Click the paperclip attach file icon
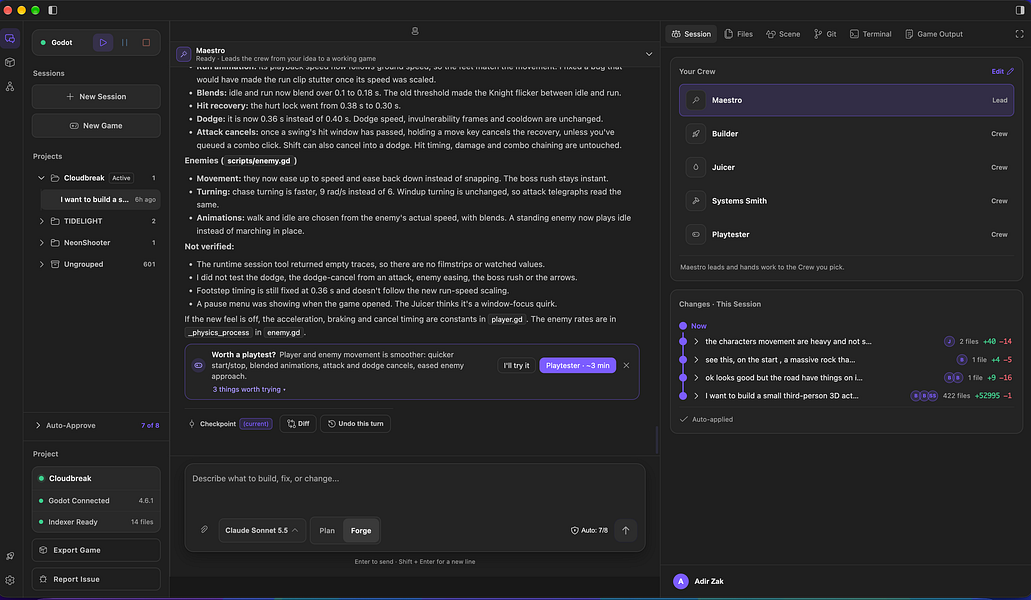This screenshot has height=600, width=1031. pos(204,530)
